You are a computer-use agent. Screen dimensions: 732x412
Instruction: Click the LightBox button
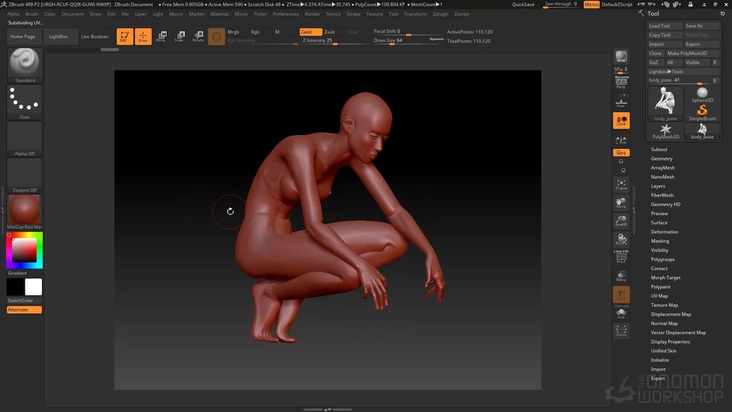(58, 36)
